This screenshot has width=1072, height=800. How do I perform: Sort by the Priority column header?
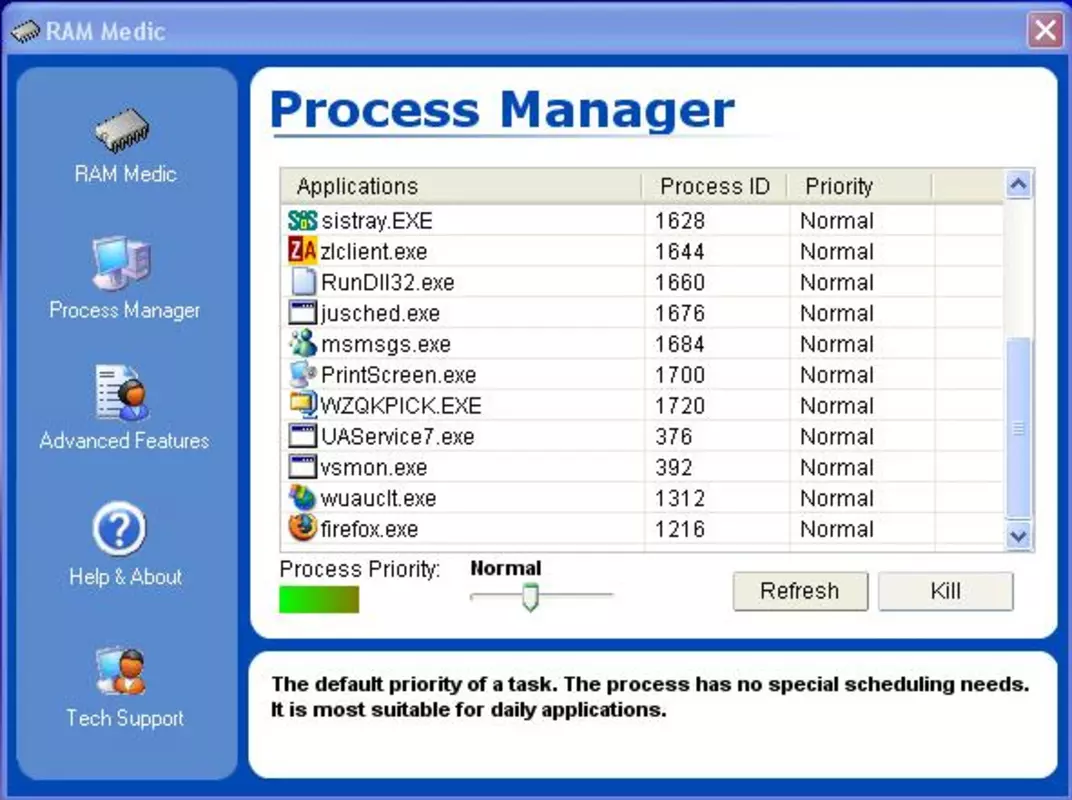(x=859, y=186)
